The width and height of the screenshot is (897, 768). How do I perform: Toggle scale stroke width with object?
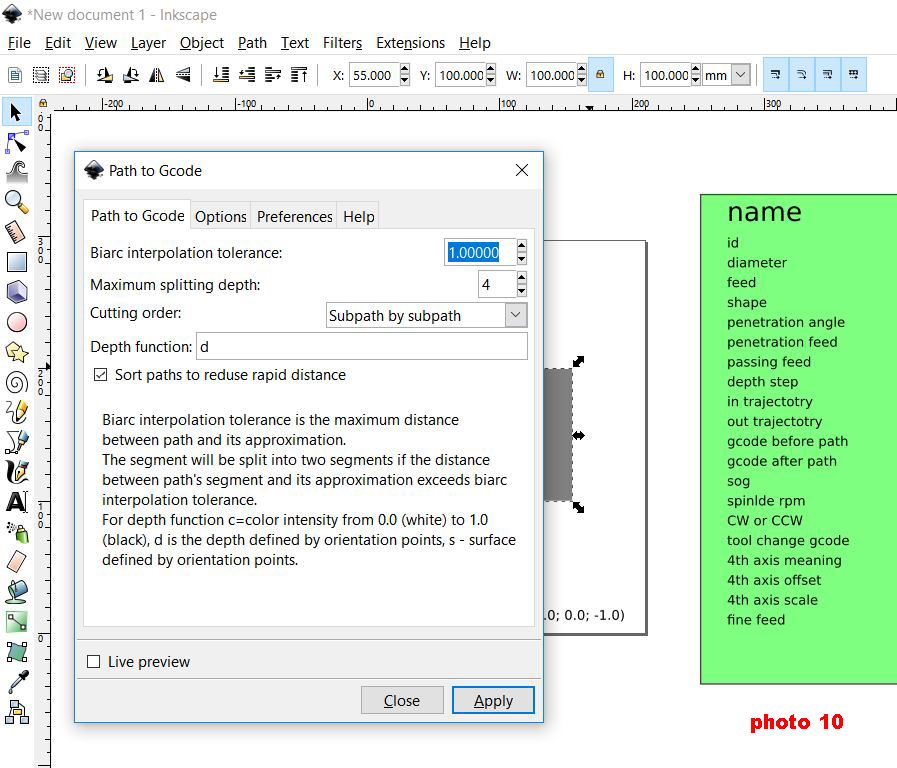[x=776, y=75]
